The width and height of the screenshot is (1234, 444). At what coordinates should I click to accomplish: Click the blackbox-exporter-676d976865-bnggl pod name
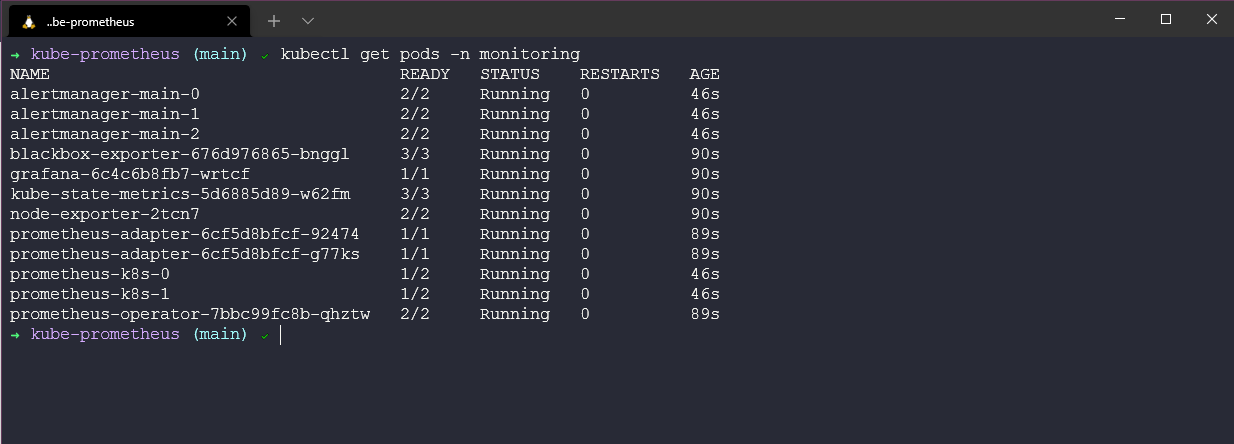(180, 154)
